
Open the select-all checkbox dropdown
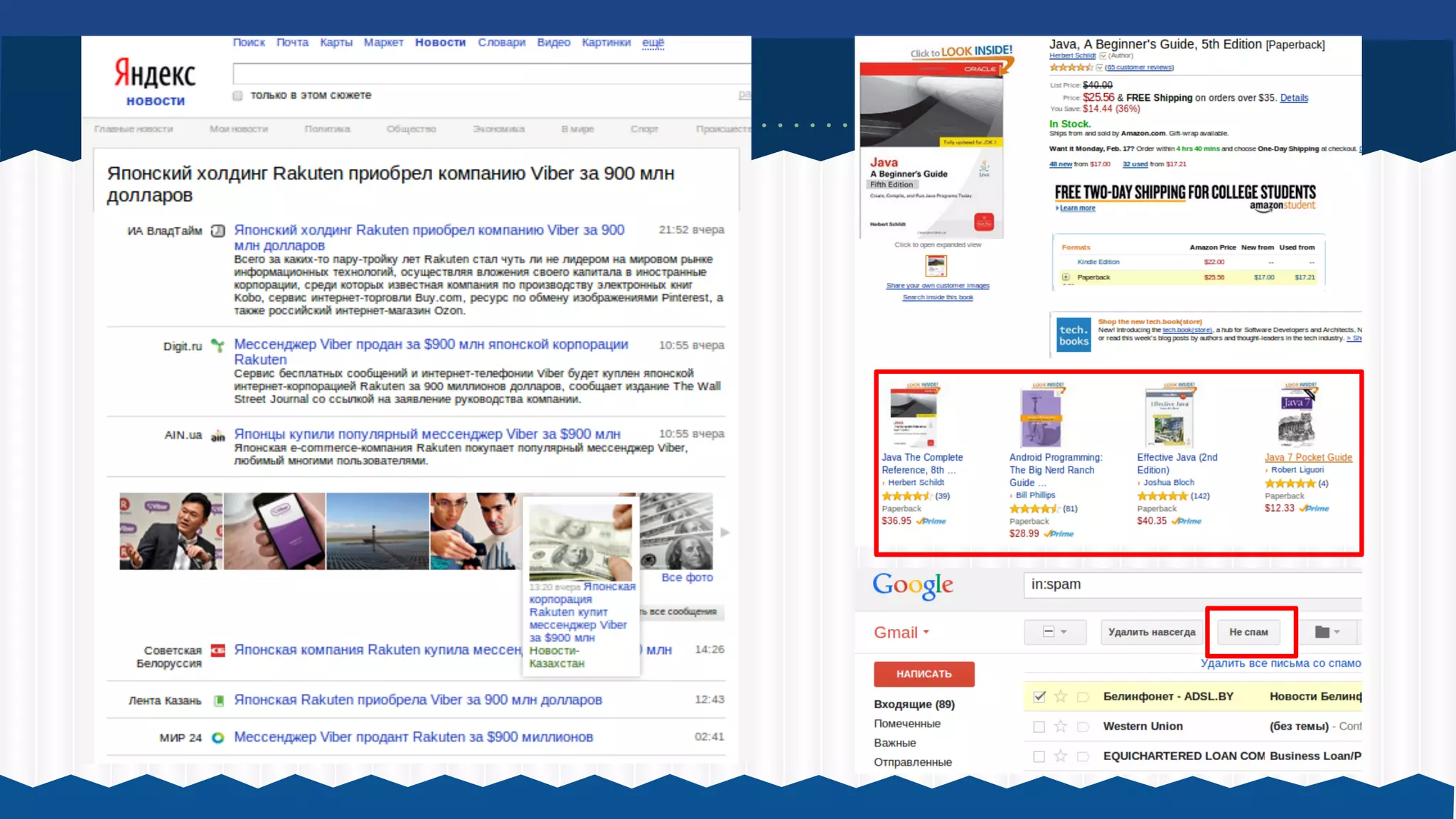[x=1064, y=632]
